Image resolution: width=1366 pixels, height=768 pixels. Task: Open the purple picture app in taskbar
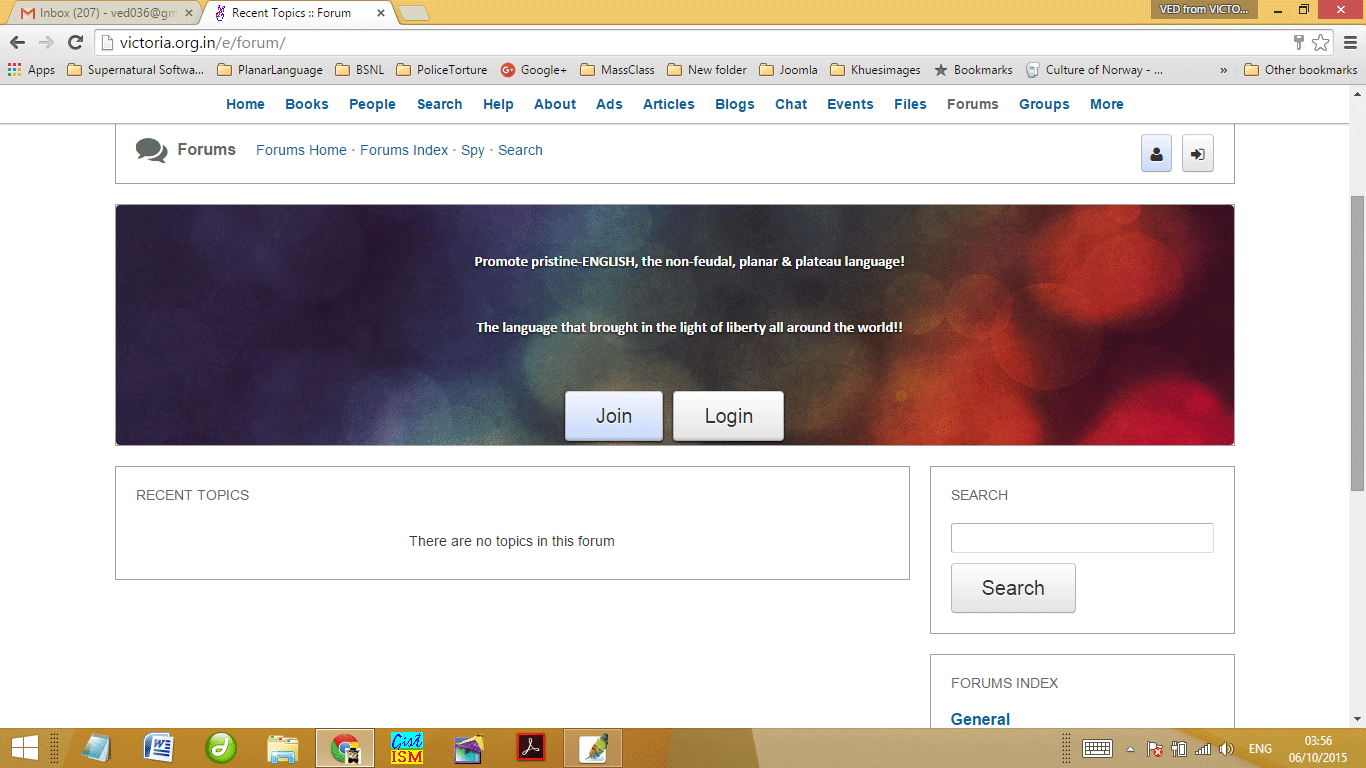(x=469, y=747)
